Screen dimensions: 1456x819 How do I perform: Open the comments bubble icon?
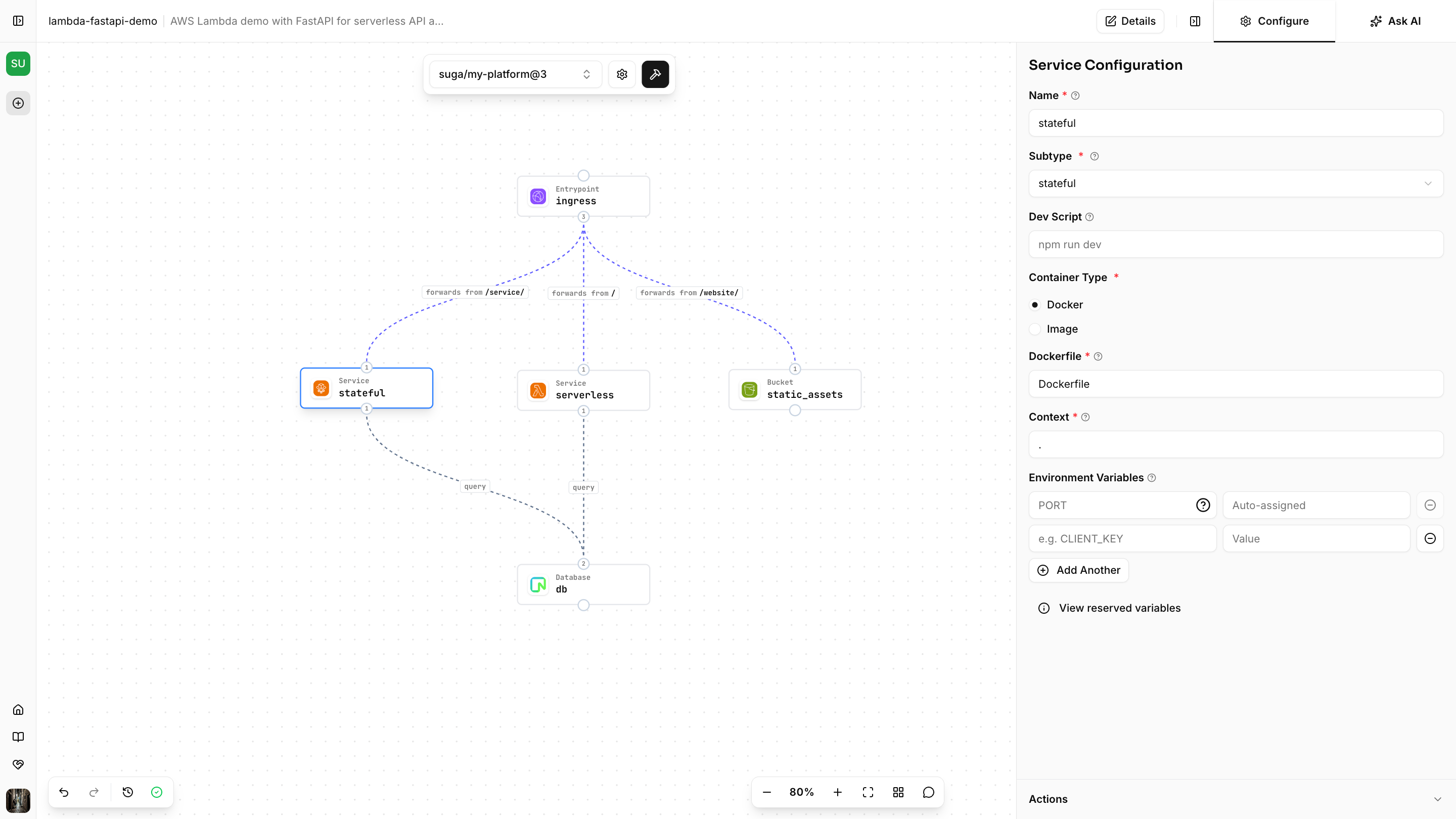(x=928, y=792)
